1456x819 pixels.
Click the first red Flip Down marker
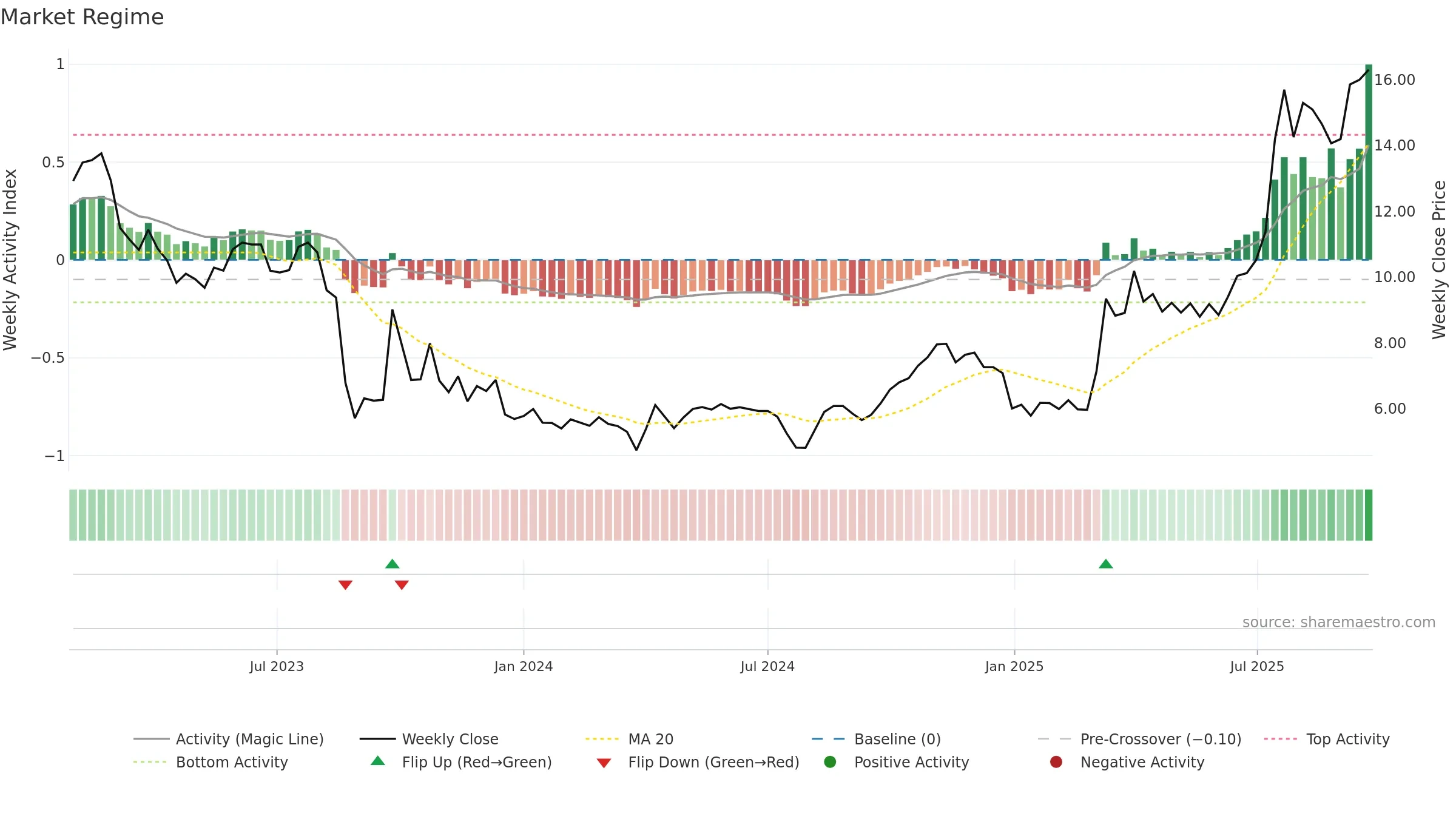click(345, 585)
